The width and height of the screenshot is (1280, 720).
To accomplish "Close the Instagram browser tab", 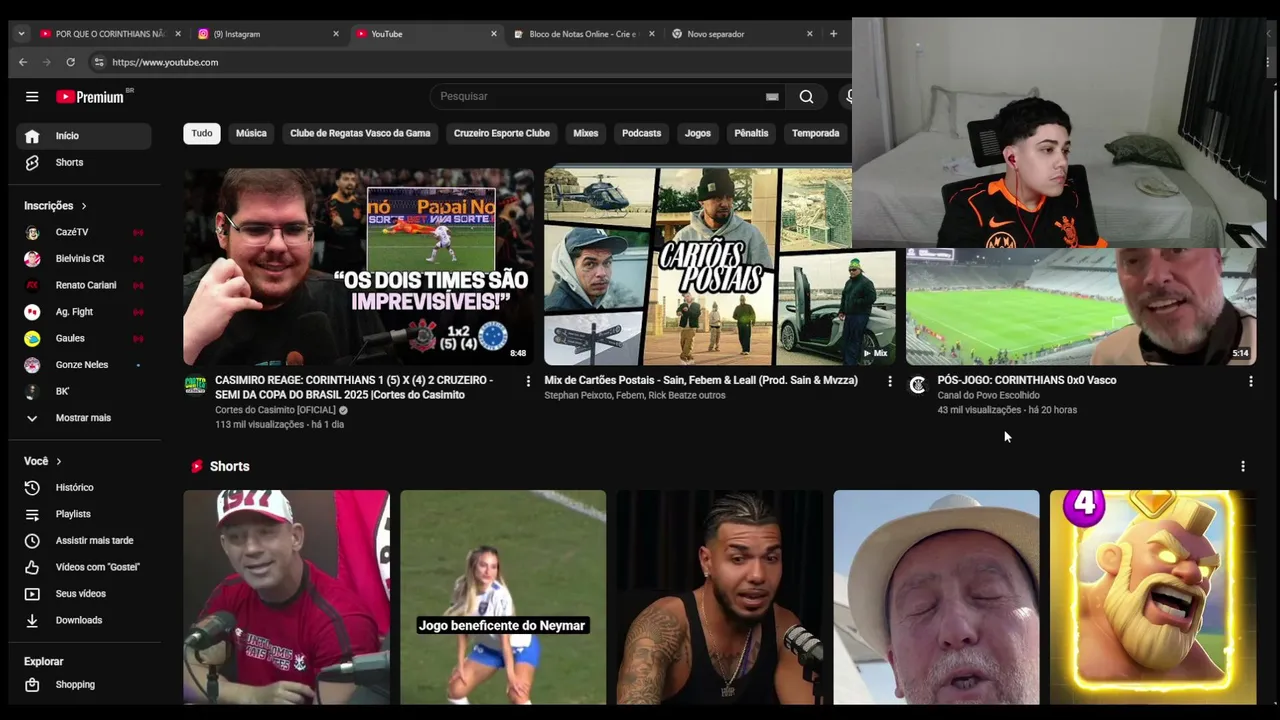I will [x=336, y=34].
